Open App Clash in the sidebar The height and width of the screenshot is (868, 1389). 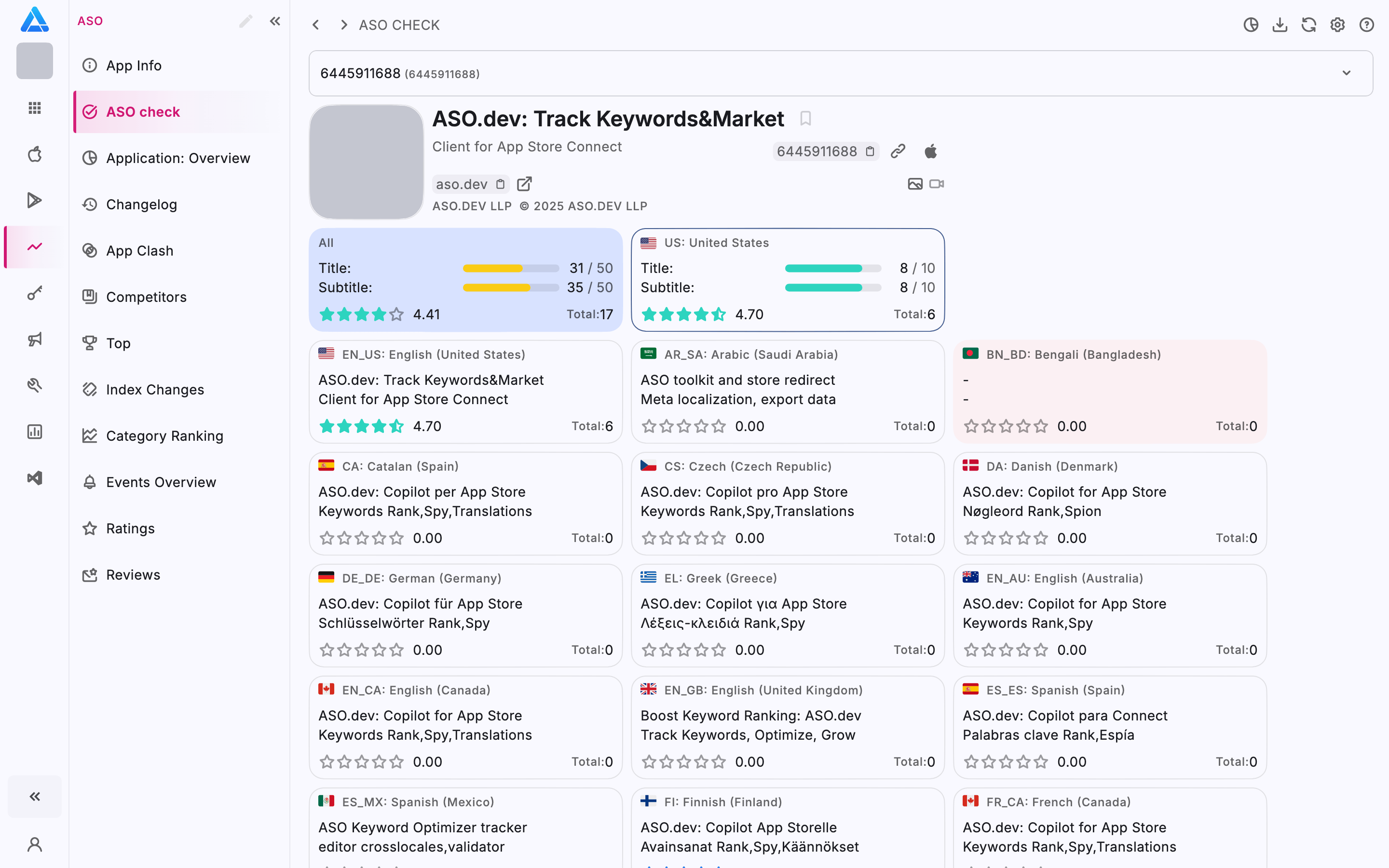tap(178, 251)
